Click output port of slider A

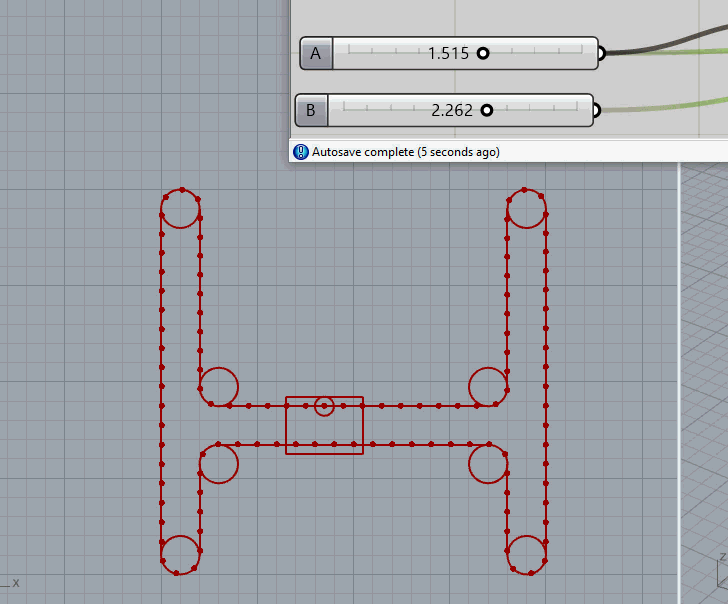coord(599,54)
